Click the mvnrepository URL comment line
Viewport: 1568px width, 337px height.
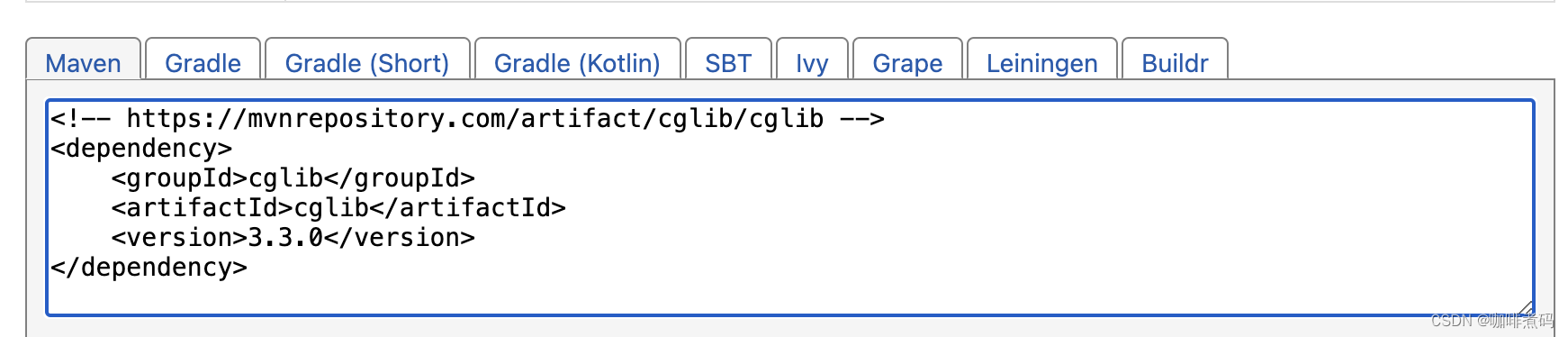[468, 118]
